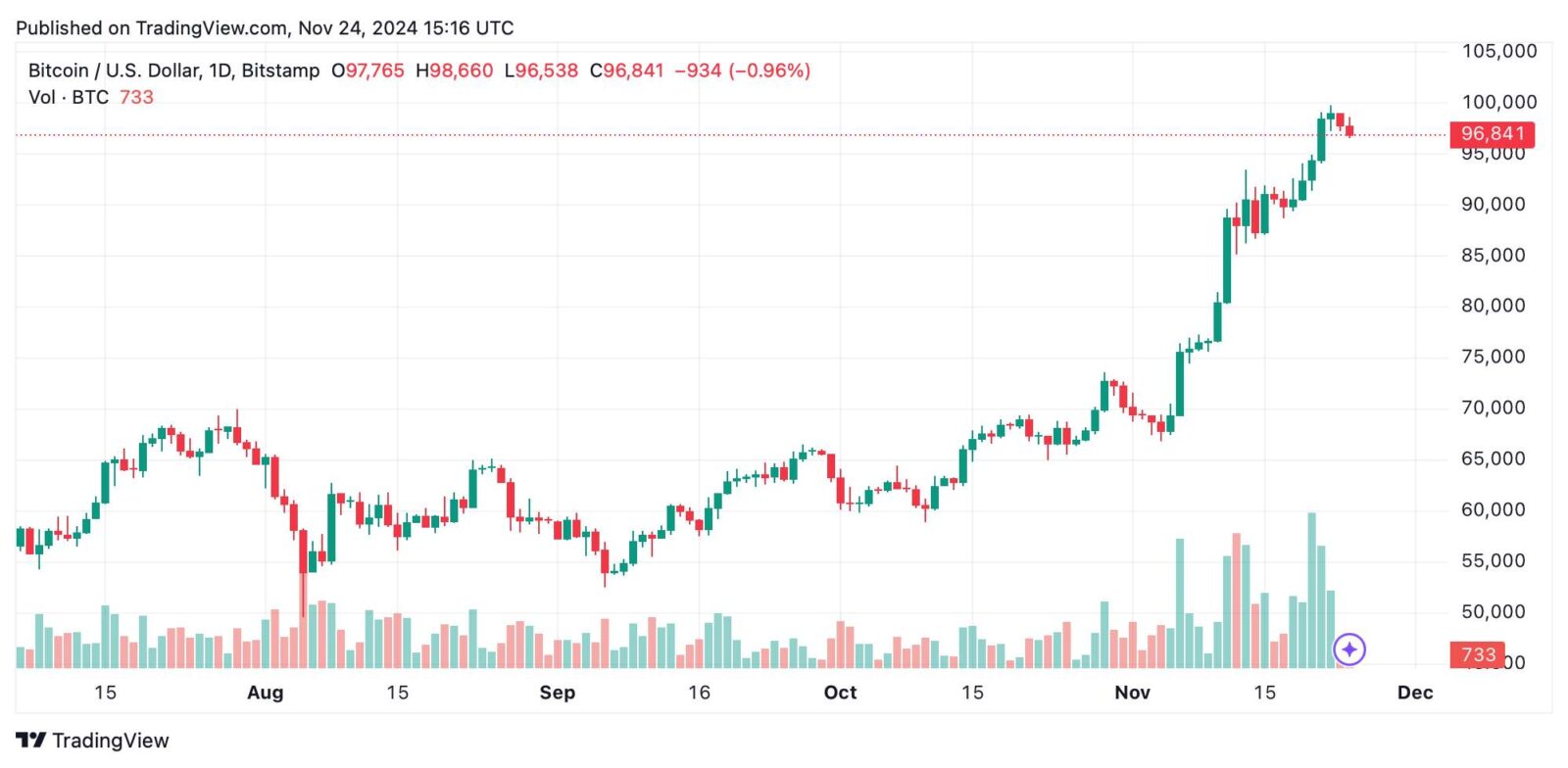Click the Vol · BTC indicator legend
Image resolution: width=1568 pixels, height=768 pixels.
point(69,97)
